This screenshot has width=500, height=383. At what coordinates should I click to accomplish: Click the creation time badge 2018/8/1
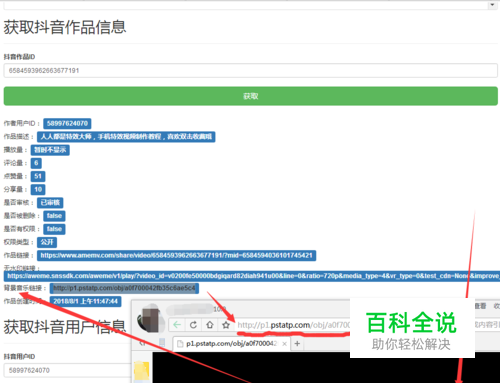[x=85, y=301]
